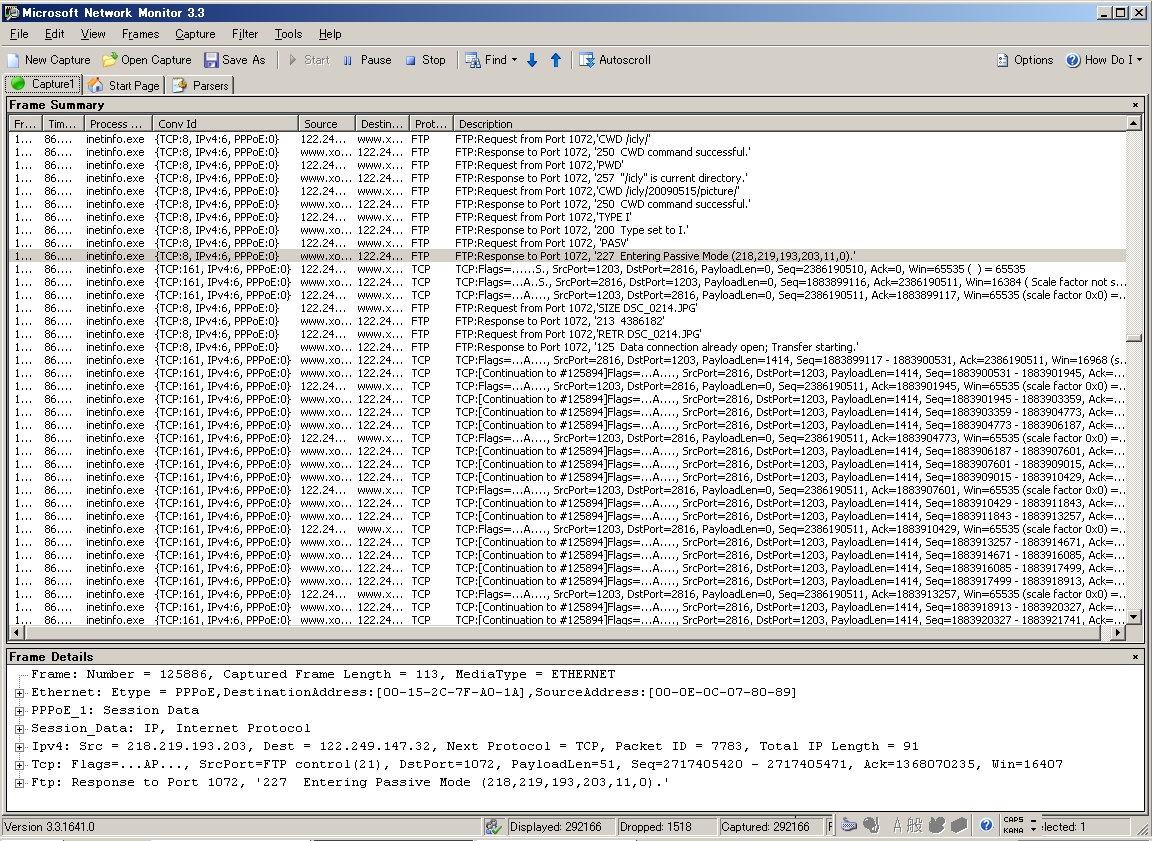Expand the PPPoE_1 Session Data node
Screen dimensions: 1152x841
pyautogui.click(x=20, y=710)
